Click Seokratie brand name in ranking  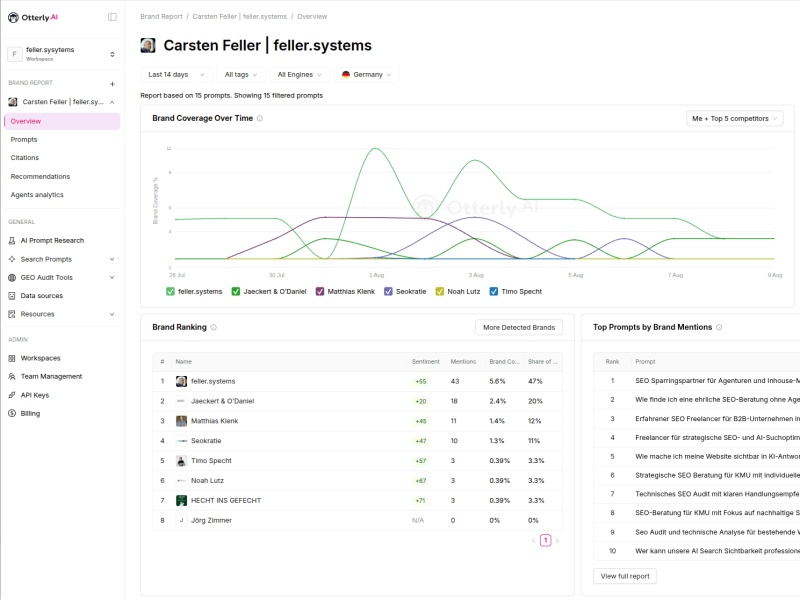click(x=206, y=441)
